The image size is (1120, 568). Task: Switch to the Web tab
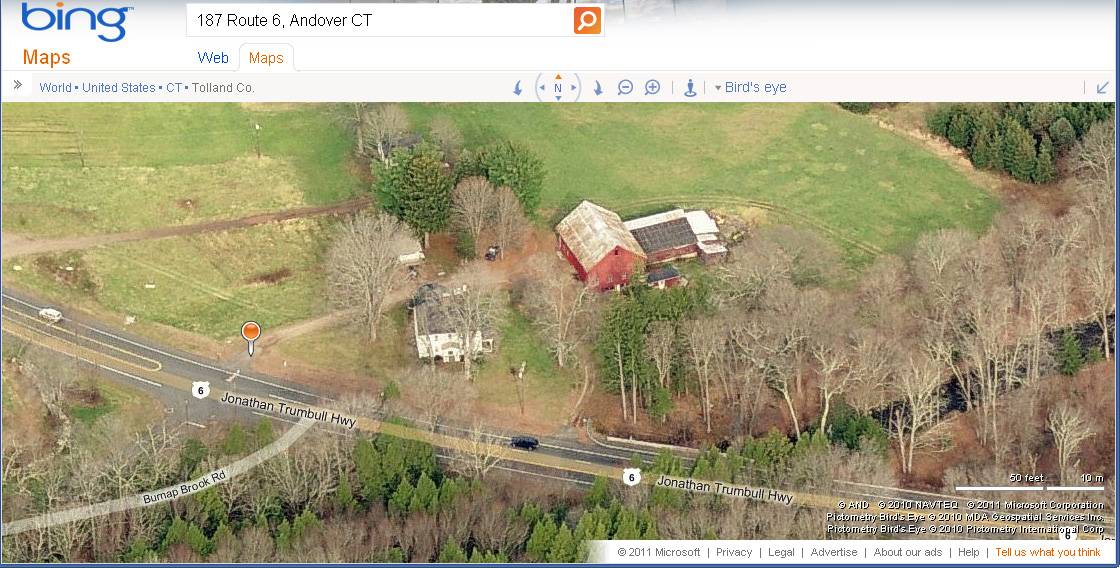213,58
